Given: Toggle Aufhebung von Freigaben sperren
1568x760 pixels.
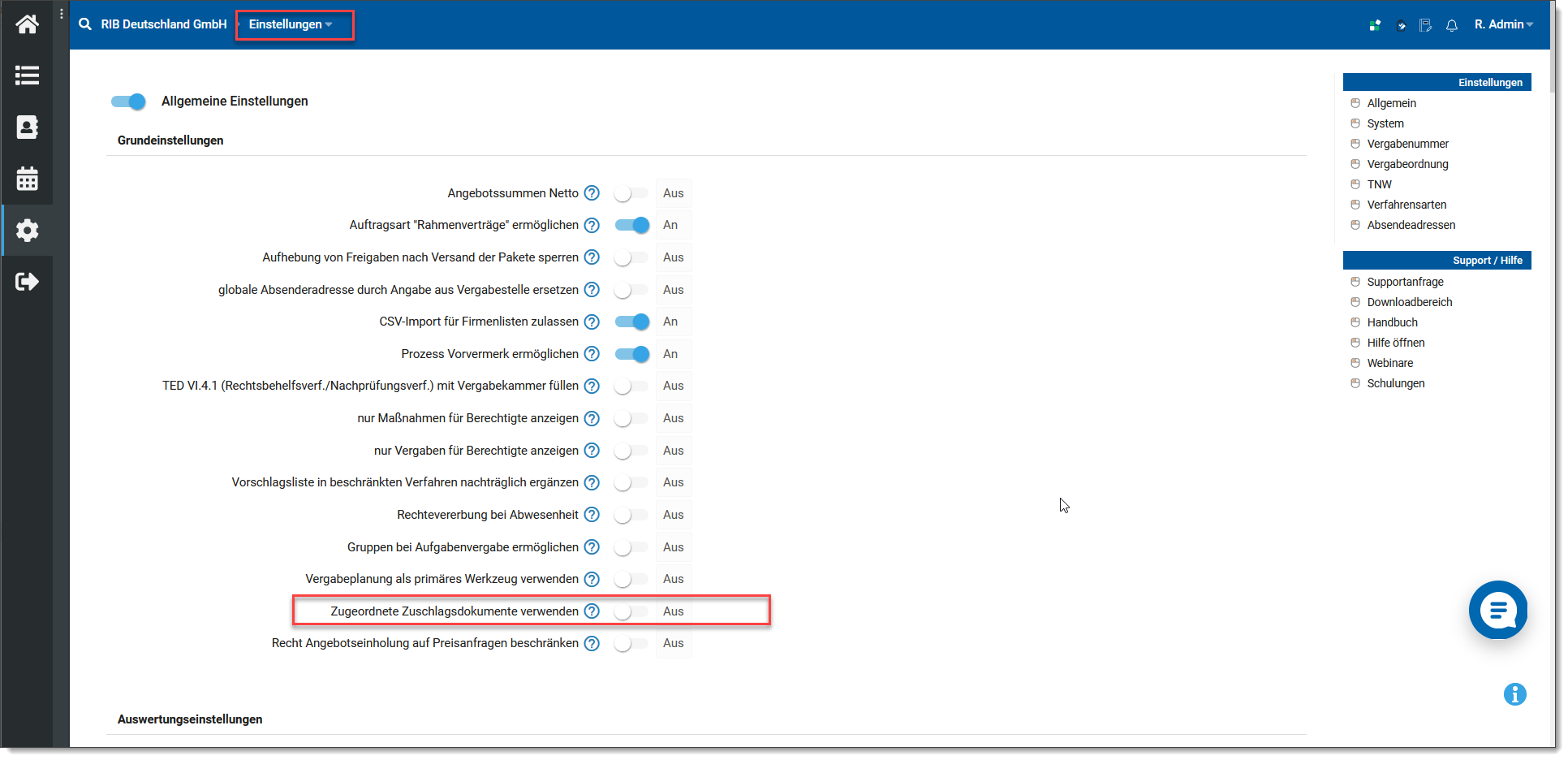Looking at the screenshot, I should (631, 257).
